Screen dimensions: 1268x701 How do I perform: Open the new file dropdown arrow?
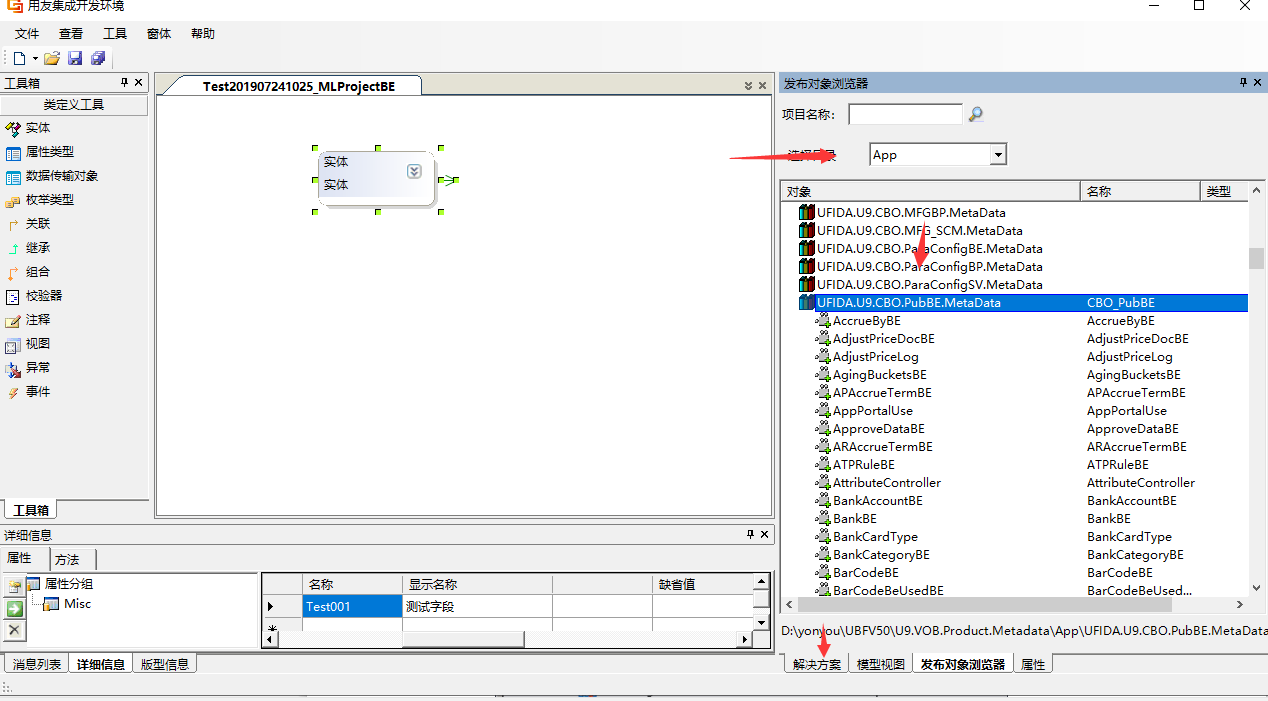[35, 59]
